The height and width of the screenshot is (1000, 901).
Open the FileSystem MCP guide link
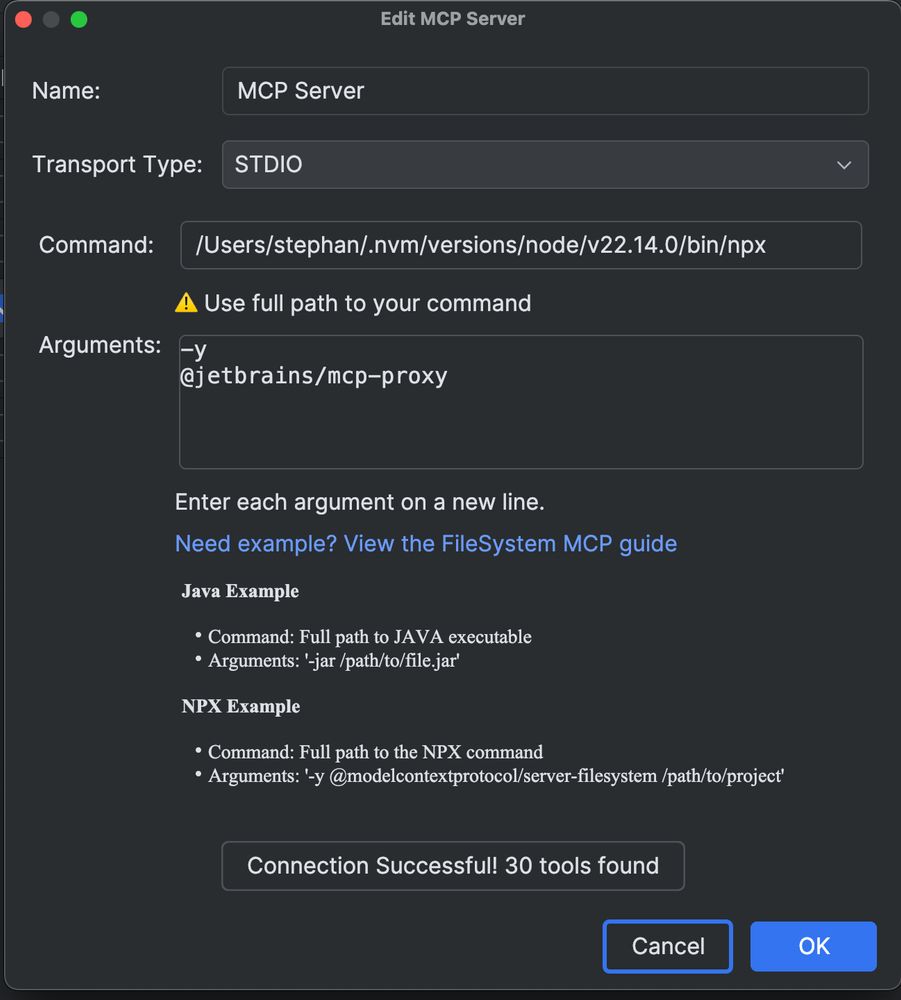(x=426, y=543)
